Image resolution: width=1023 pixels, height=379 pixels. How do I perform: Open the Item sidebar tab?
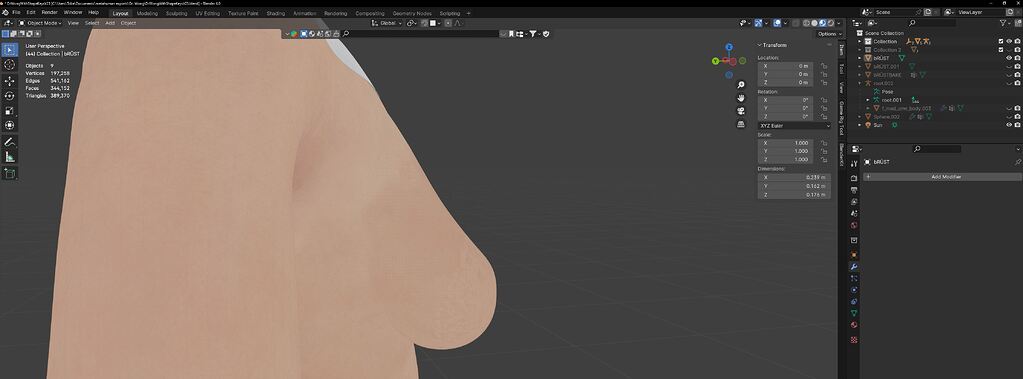tap(842, 50)
